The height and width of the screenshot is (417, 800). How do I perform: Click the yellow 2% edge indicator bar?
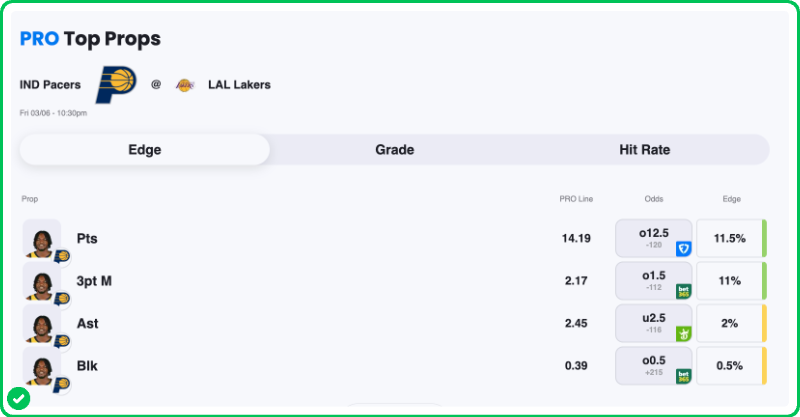(x=764, y=324)
